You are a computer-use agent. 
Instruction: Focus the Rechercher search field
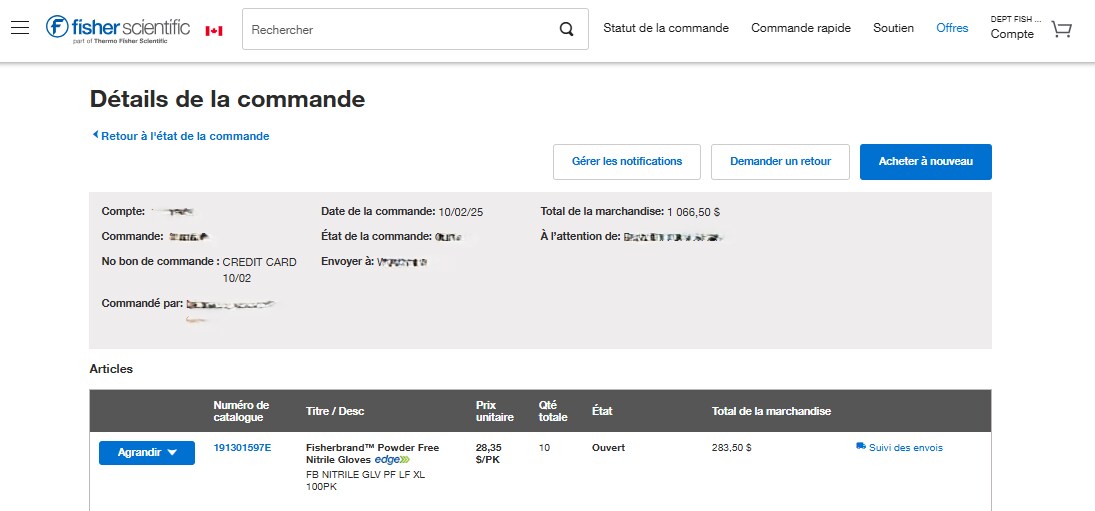(x=400, y=30)
